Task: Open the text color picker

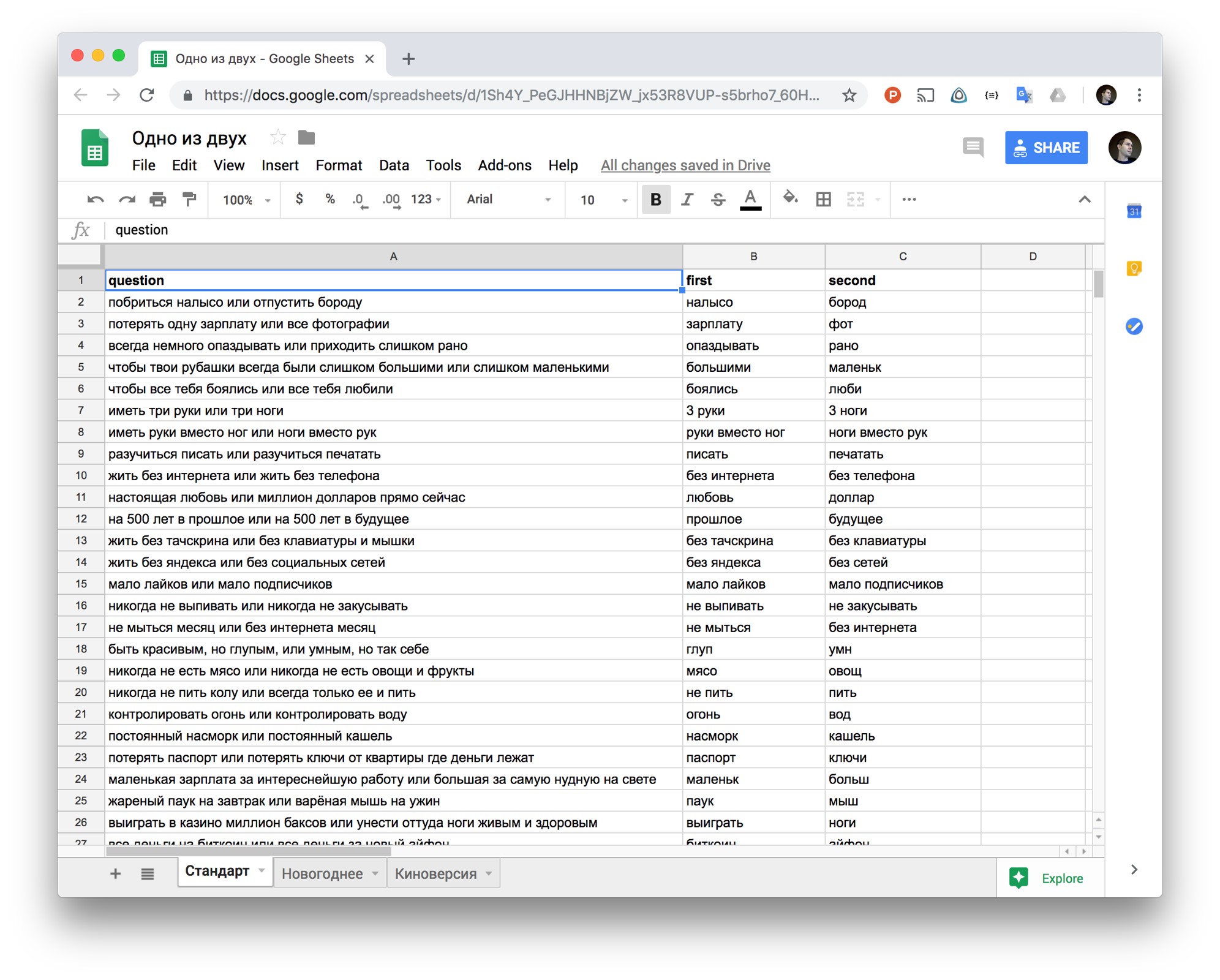Action: point(750,199)
